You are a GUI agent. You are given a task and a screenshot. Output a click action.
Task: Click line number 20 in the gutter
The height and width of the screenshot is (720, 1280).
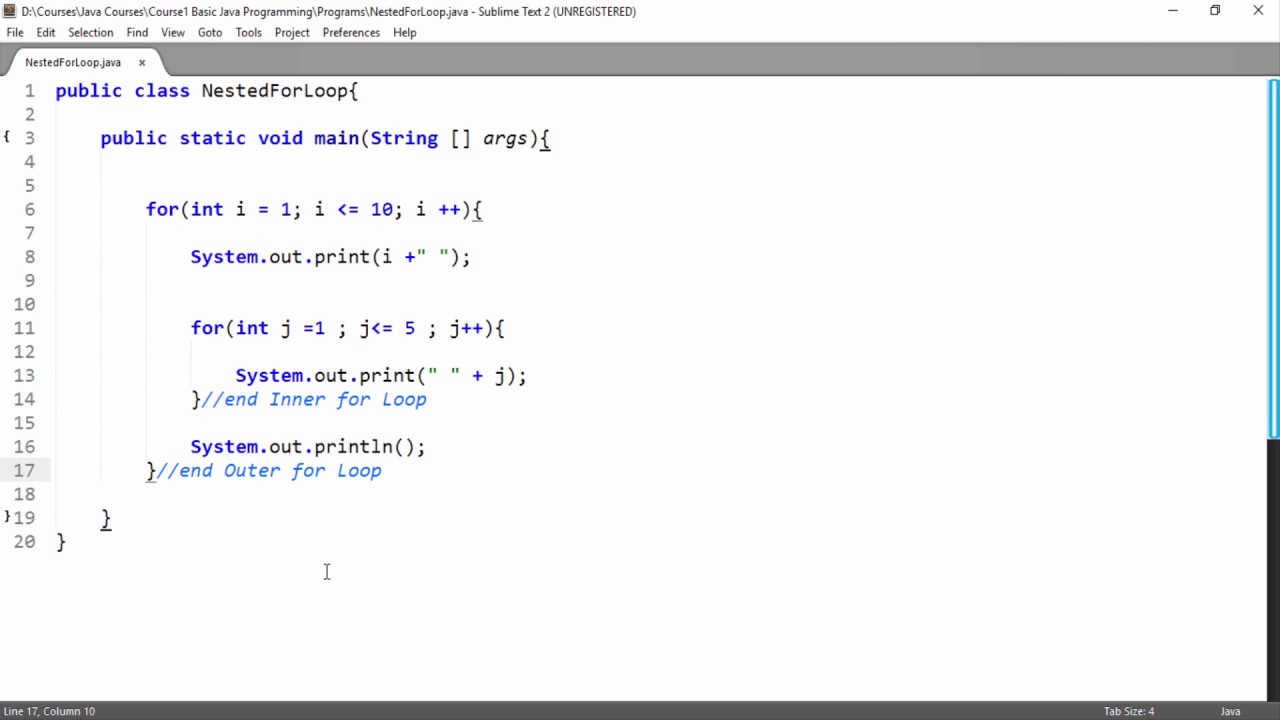(x=24, y=541)
